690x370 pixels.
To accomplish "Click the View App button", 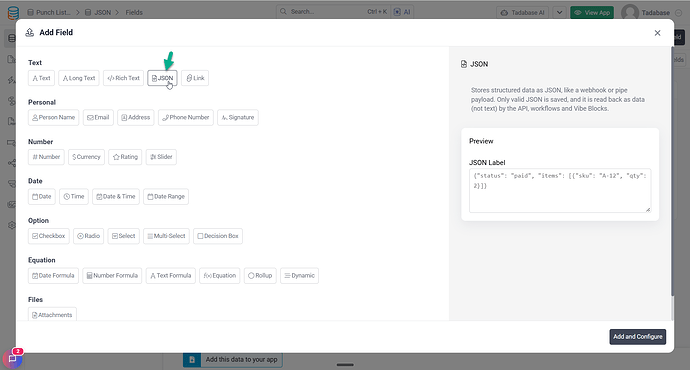I will click(592, 12).
